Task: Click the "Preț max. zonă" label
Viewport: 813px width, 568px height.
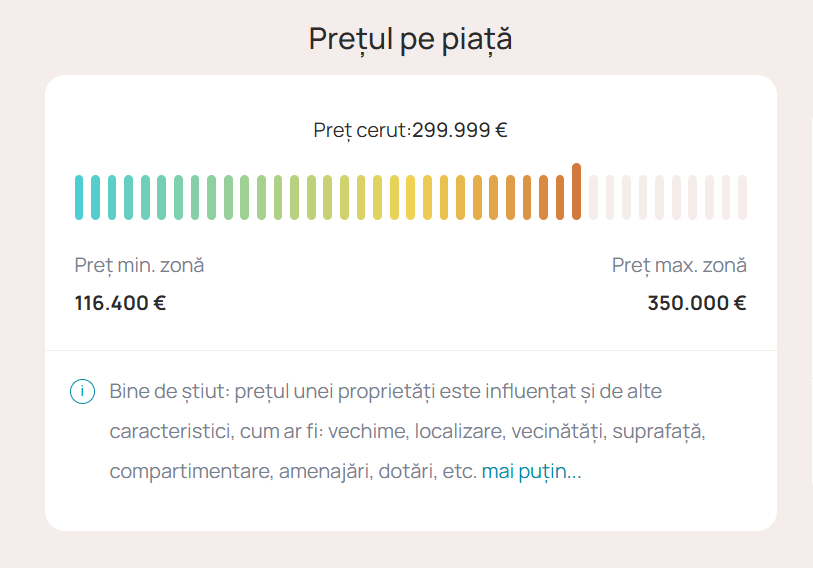Action: 679,265
